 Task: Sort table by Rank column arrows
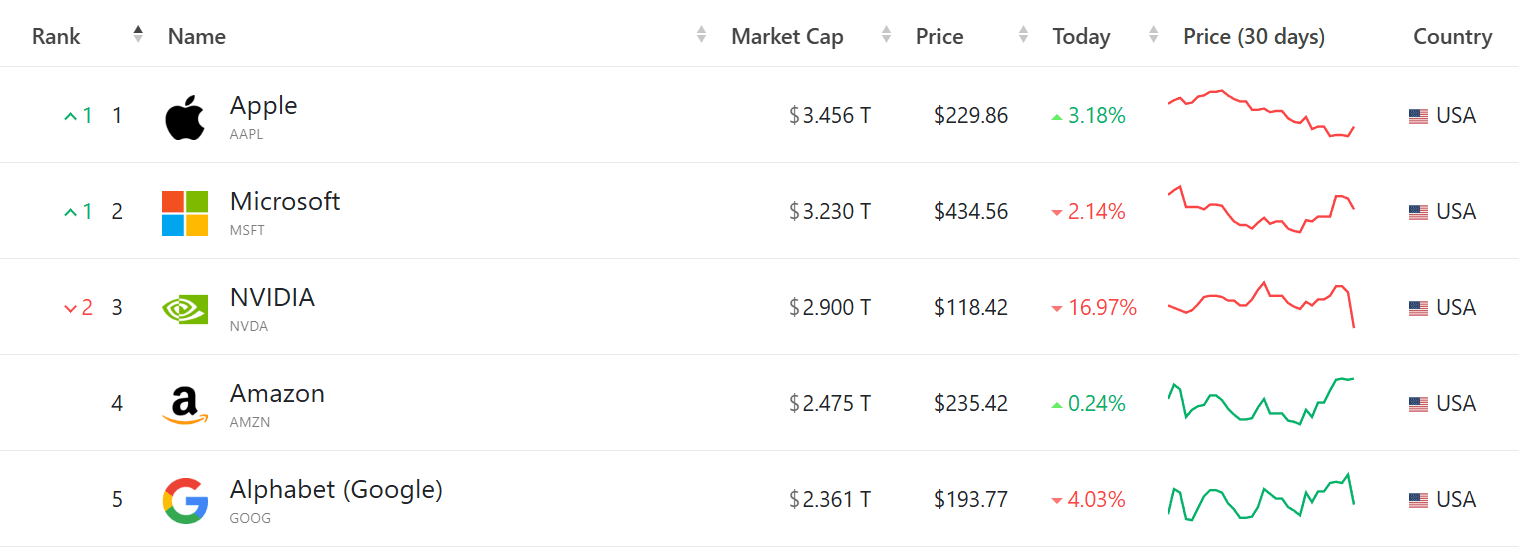pos(138,35)
